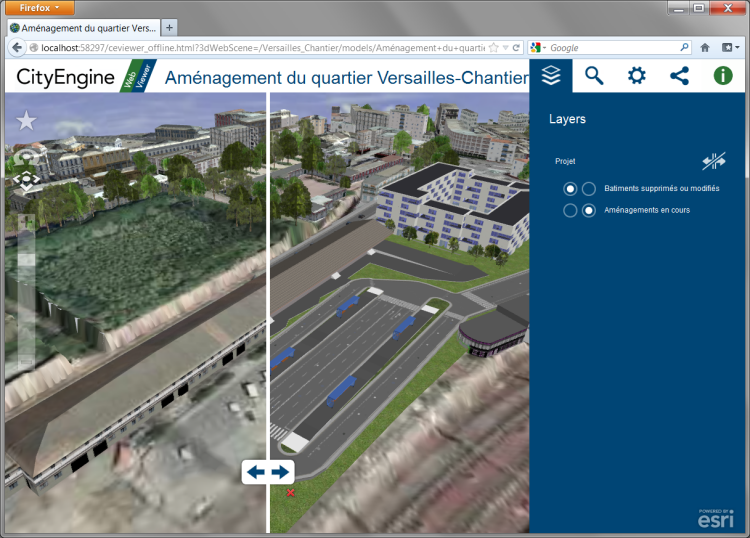
Task: Open the search engine selector dropdown
Action: (x=538, y=47)
